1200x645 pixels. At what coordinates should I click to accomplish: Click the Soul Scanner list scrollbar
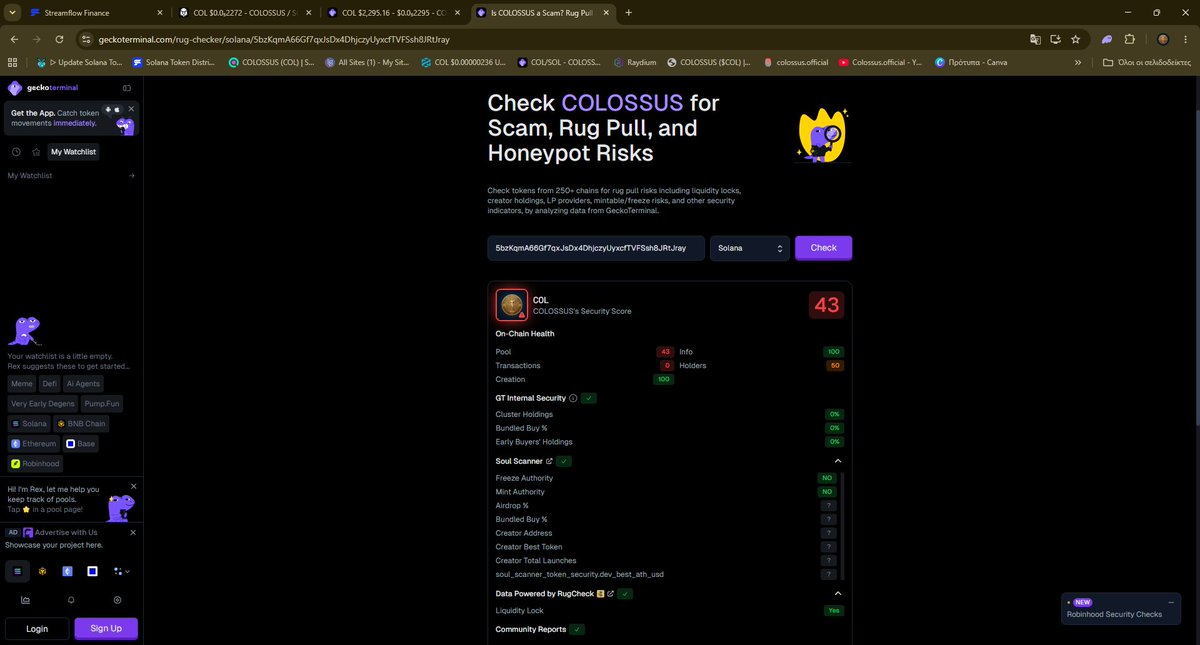coord(843,525)
